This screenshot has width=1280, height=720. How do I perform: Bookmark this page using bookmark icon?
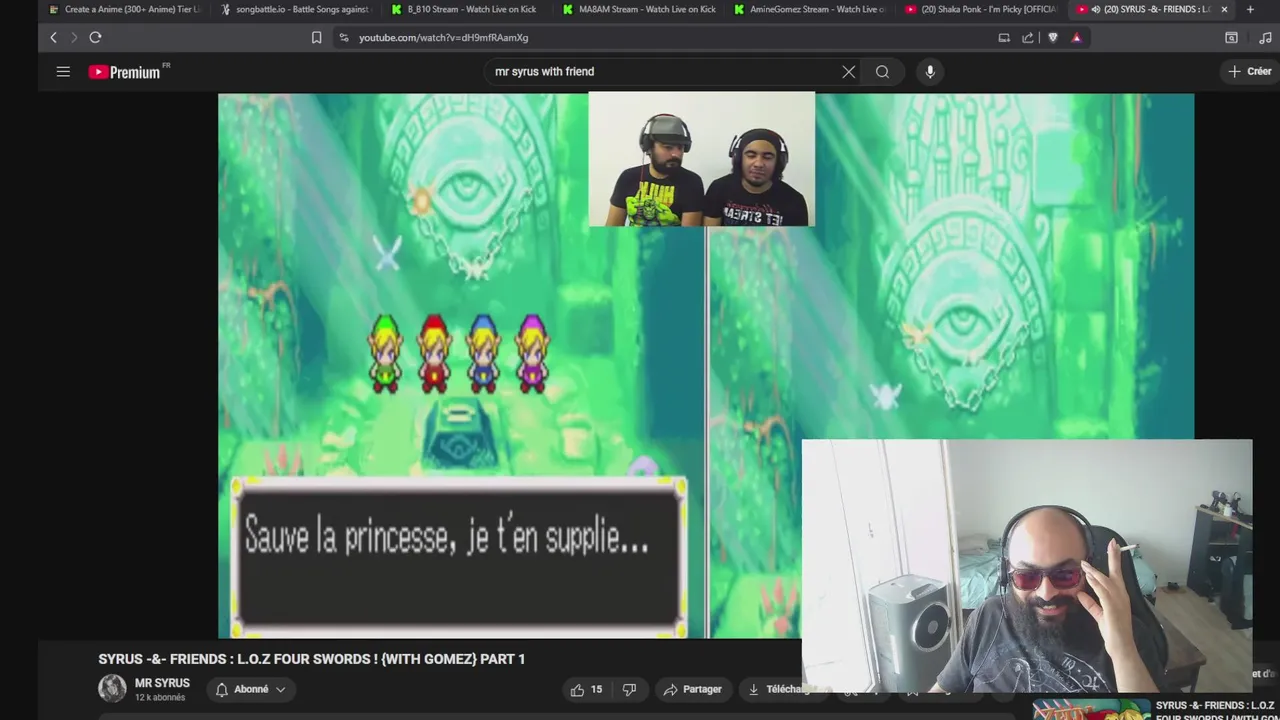[x=316, y=37]
